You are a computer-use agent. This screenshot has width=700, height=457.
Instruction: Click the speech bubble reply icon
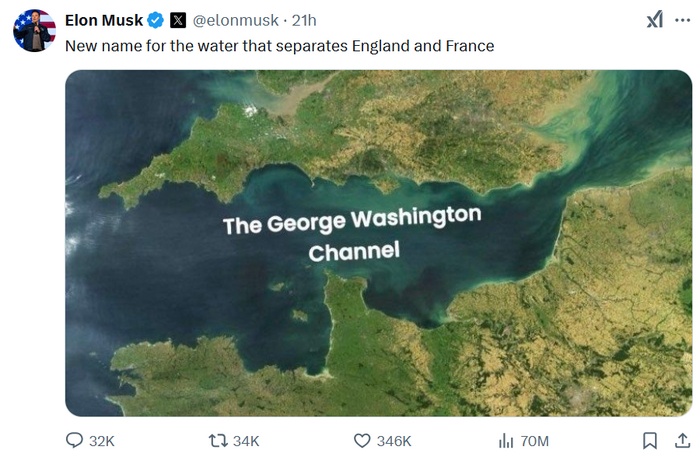pyautogui.click(x=74, y=441)
